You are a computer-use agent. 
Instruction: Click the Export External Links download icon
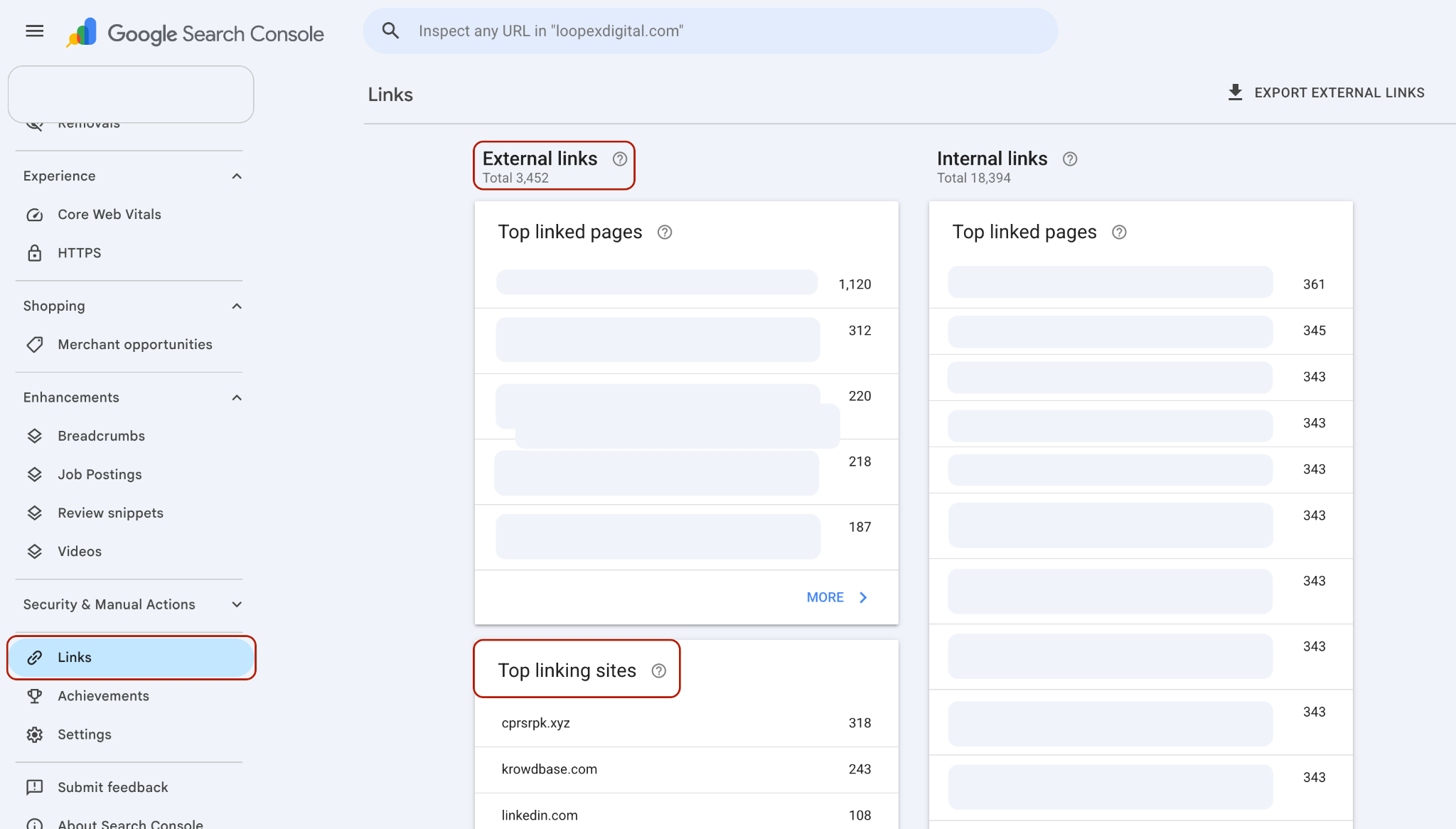[1235, 92]
